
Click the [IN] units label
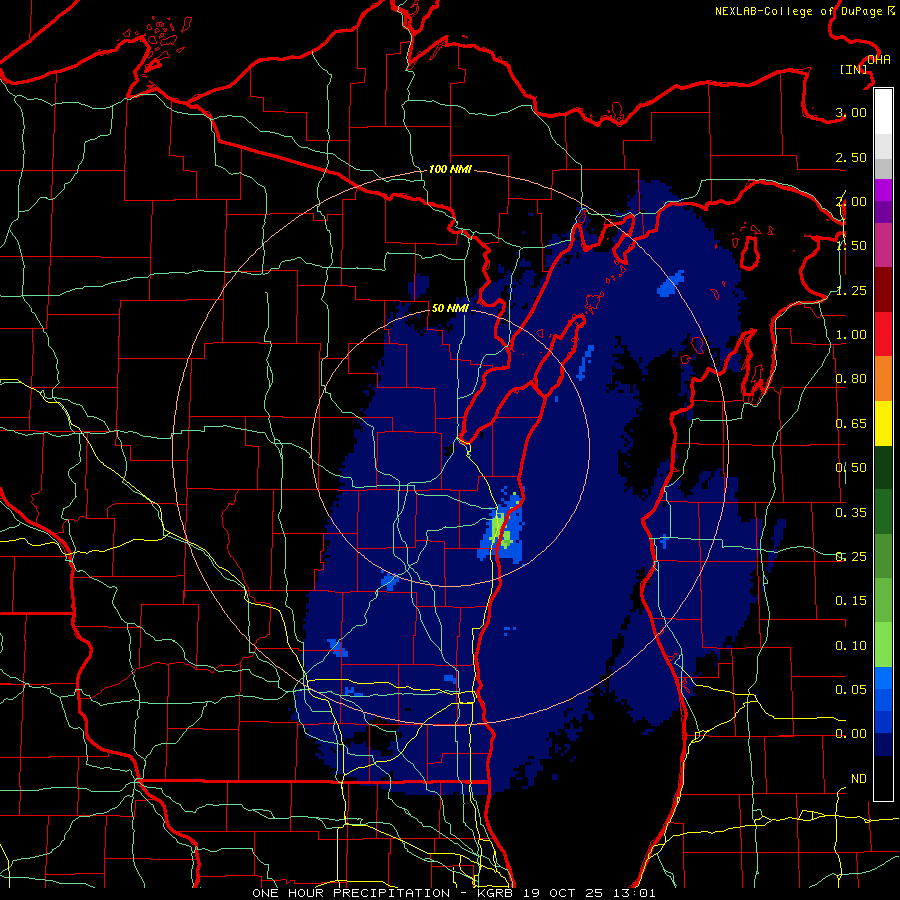854,69
